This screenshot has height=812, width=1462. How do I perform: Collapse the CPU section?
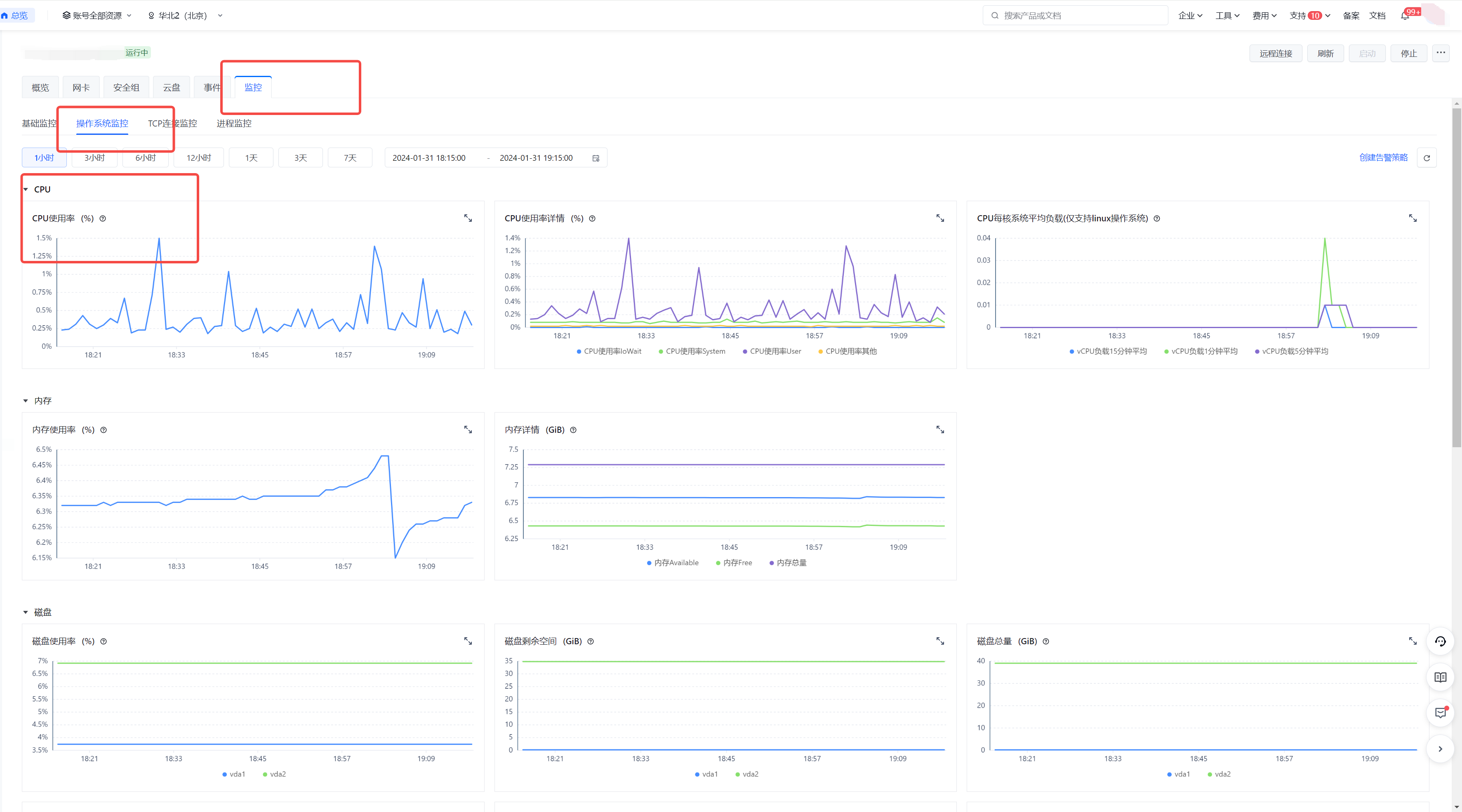[26, 189]
